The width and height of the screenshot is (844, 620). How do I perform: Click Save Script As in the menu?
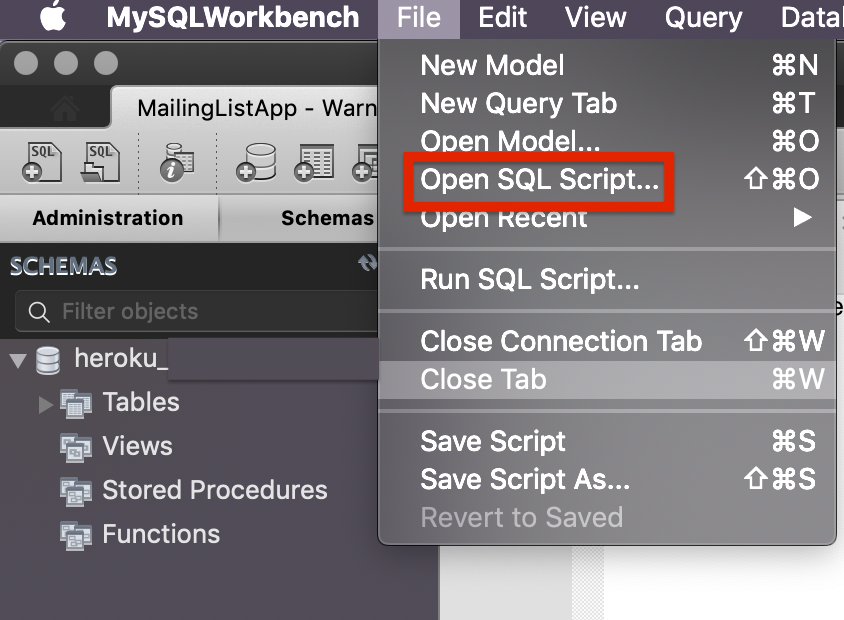[527, 479]
